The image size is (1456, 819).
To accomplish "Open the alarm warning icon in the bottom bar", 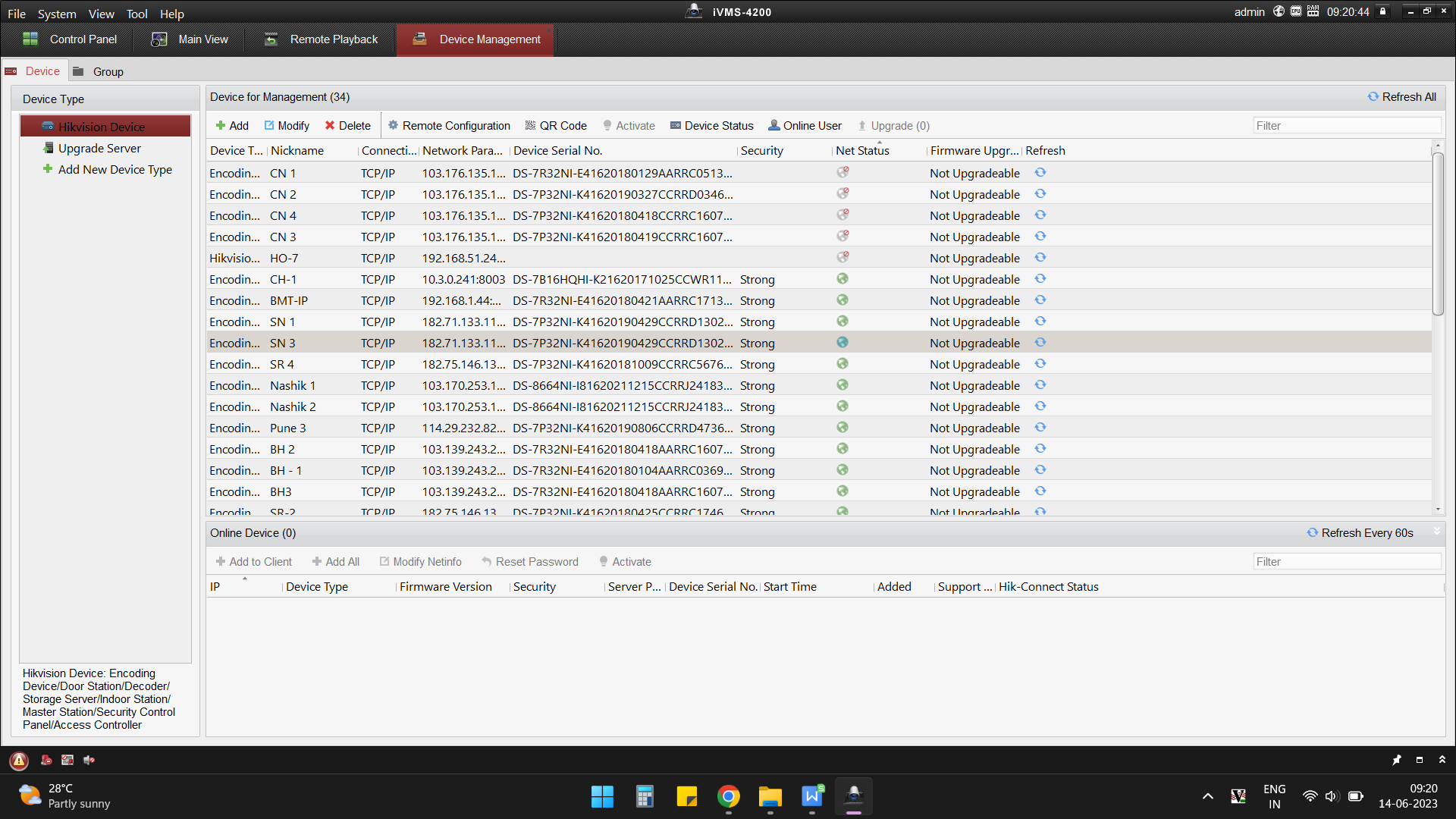I will tap(19, 760).
